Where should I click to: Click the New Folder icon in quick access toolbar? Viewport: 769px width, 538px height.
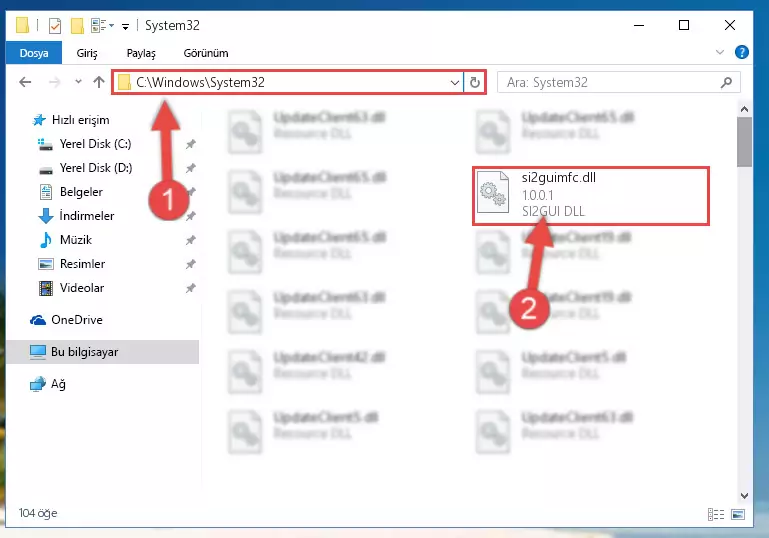(77, 26)
